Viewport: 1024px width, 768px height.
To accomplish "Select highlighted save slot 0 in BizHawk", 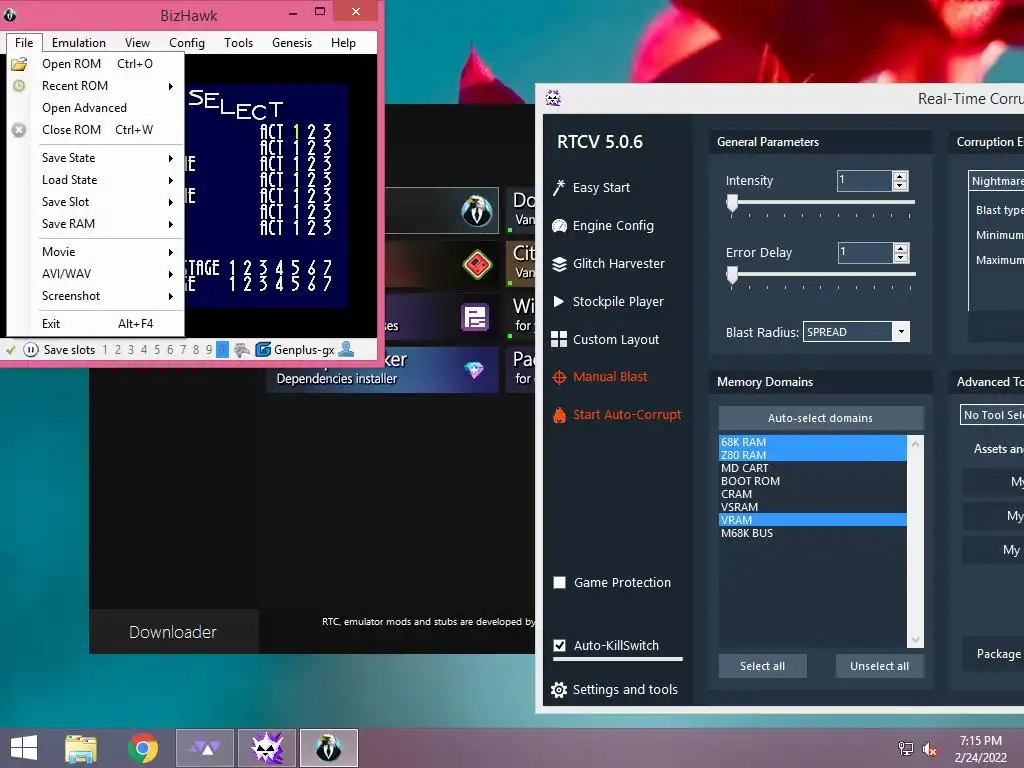I will point(222,350).
